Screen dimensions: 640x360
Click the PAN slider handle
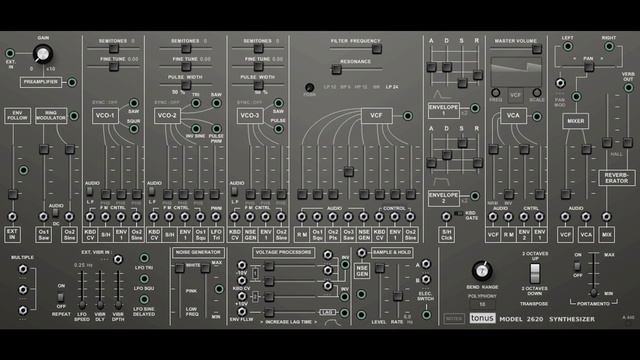click(x=589, y=67)
